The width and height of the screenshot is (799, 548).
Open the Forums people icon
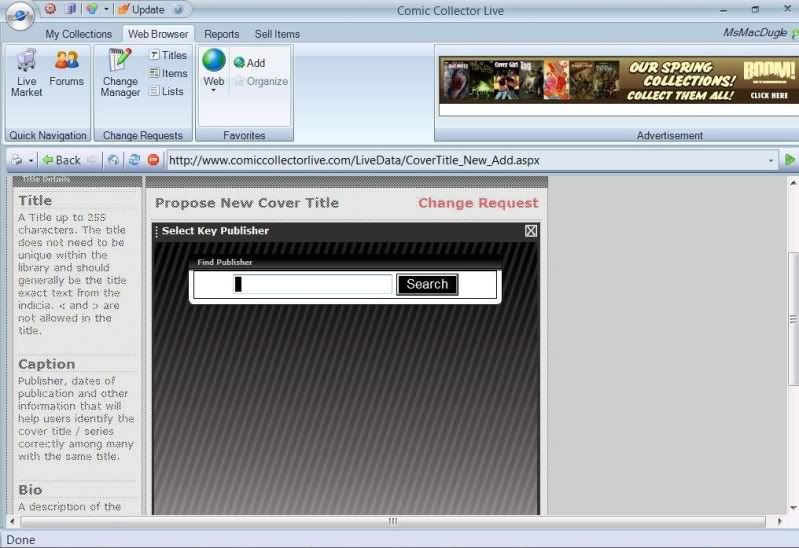click(x=67, y=68)
